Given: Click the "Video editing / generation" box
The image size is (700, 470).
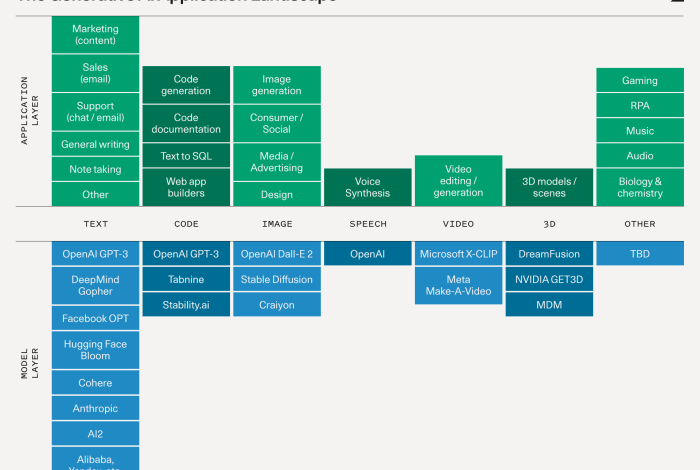Looking at the screenshot, I should point(458,181).
